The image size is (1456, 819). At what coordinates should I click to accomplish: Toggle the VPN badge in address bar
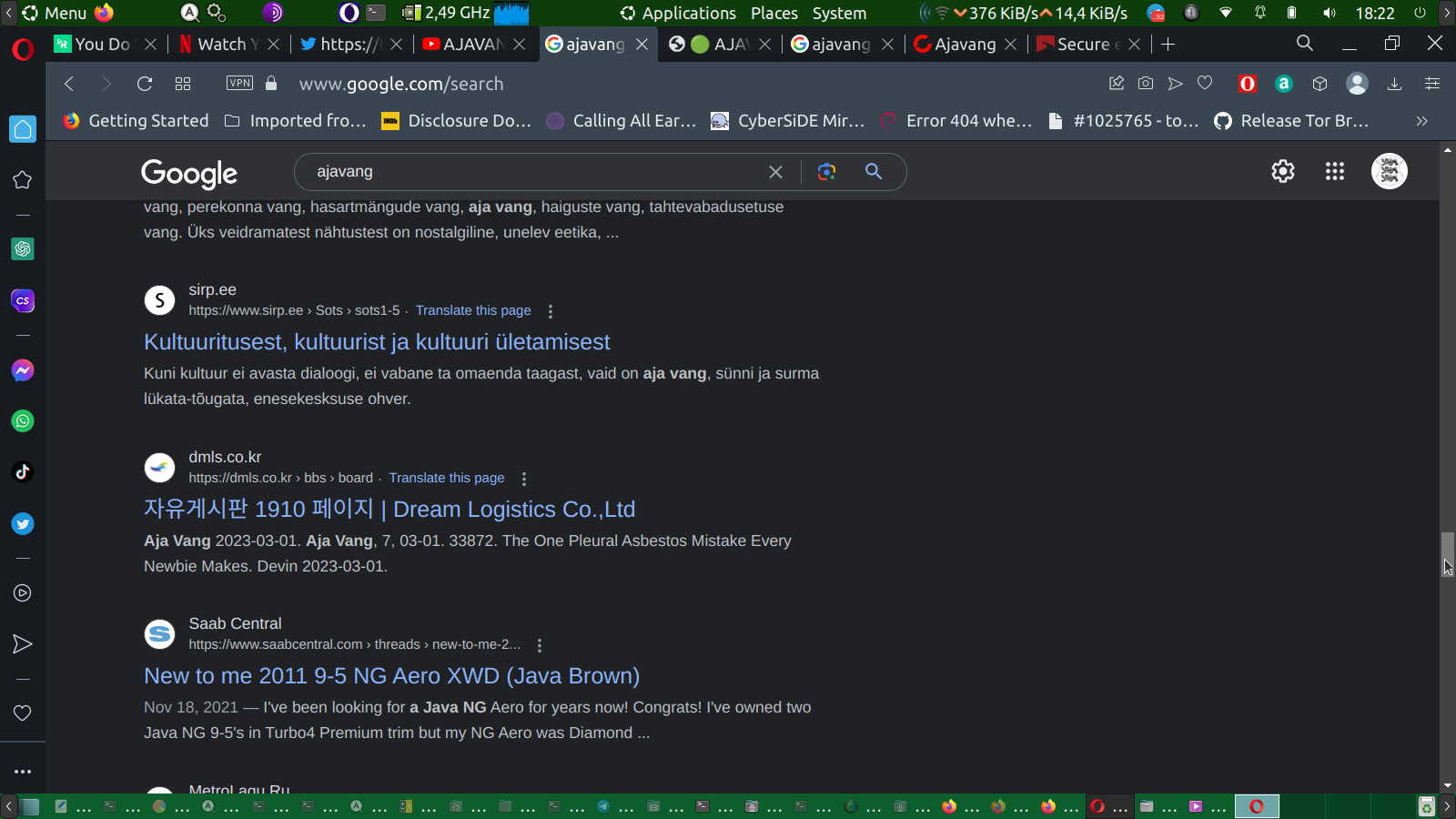[240, 83]
